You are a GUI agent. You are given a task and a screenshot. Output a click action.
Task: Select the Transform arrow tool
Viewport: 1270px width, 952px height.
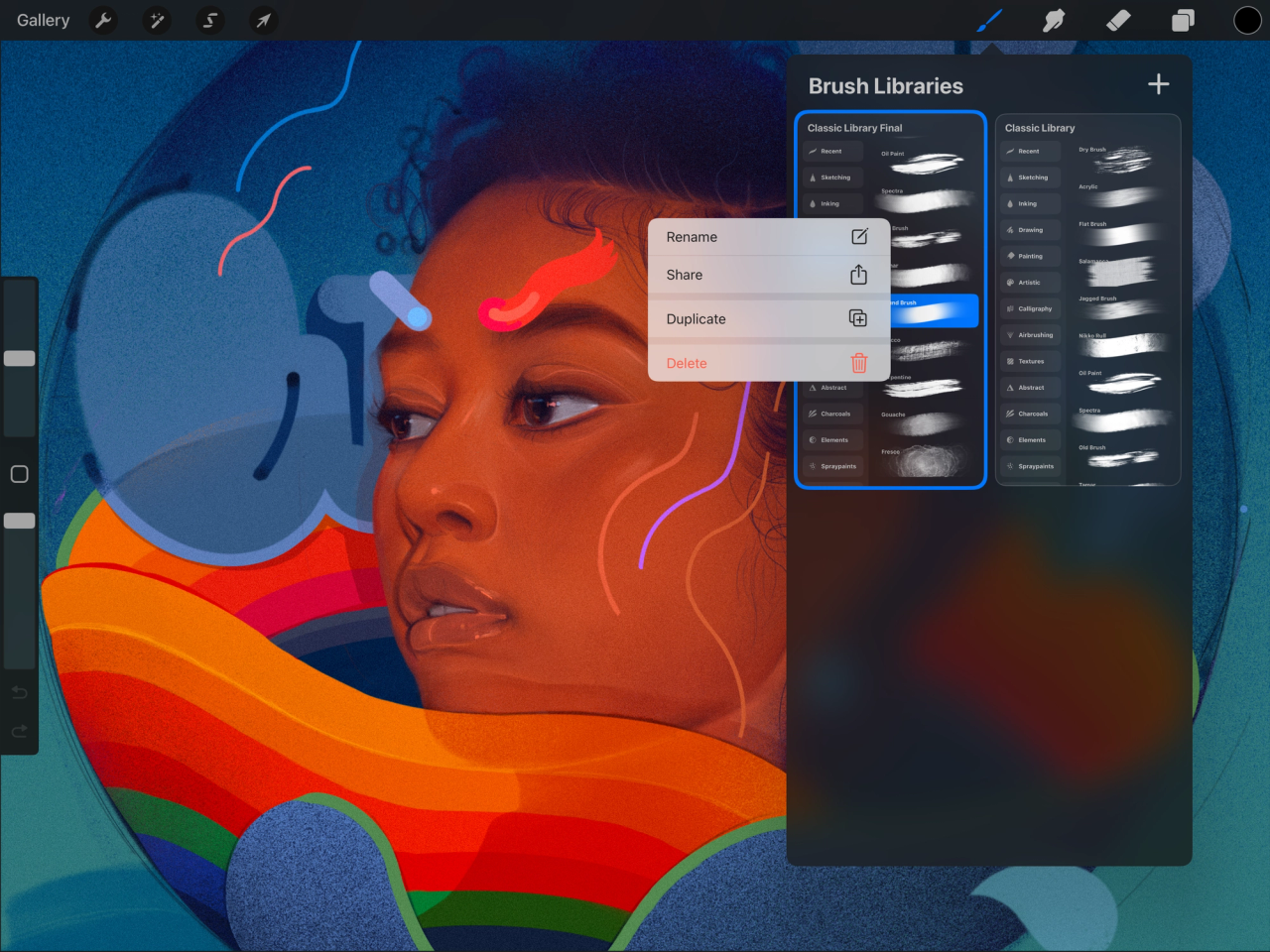pyautogui.click(x=263, y=20)
